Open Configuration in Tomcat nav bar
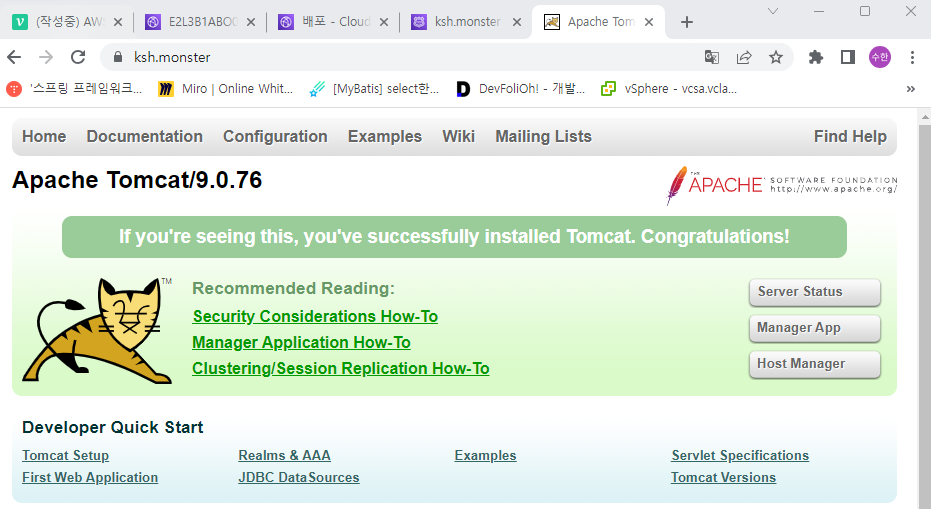Screen dimensions: 931x509 pyautogui.click(x=275, y=137)
